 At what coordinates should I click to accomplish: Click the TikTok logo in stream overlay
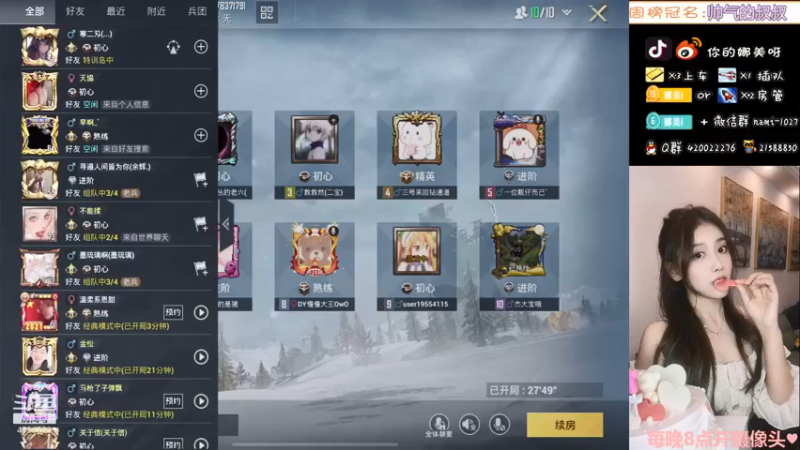657,49
